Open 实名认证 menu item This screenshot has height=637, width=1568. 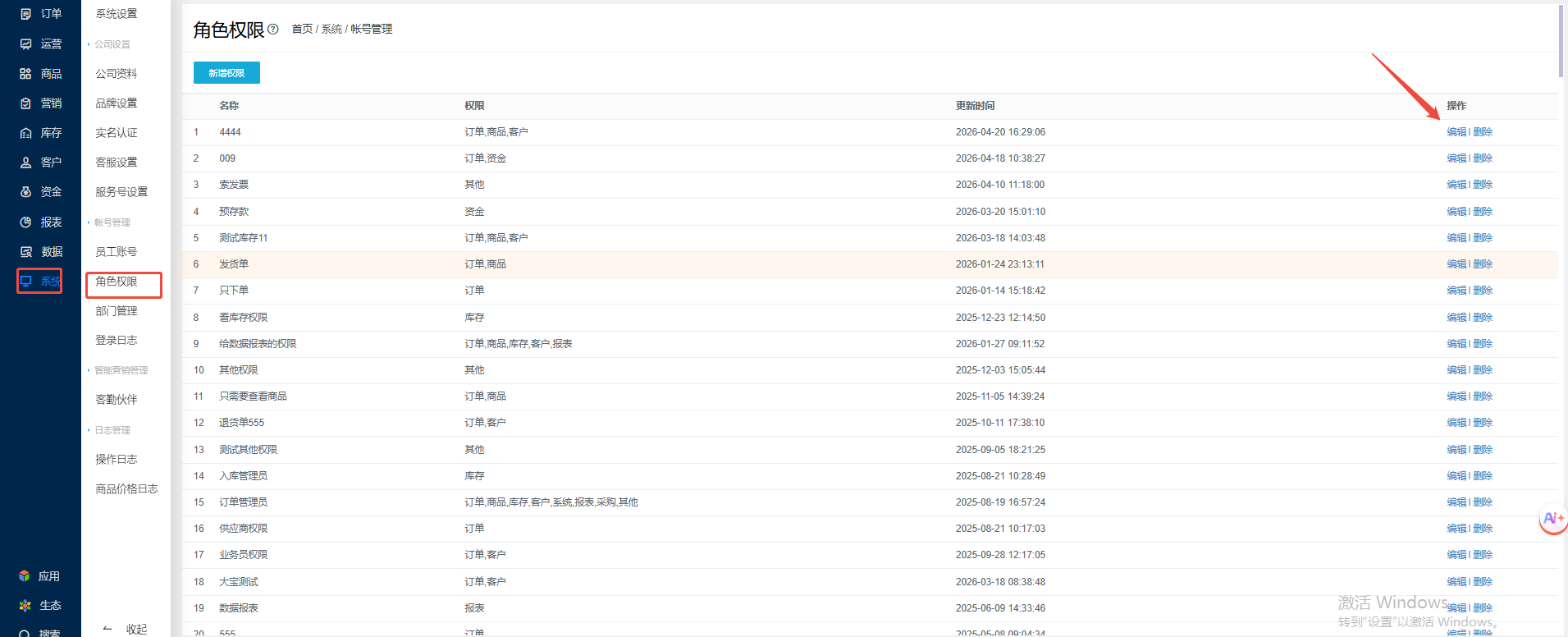(117, 133)
